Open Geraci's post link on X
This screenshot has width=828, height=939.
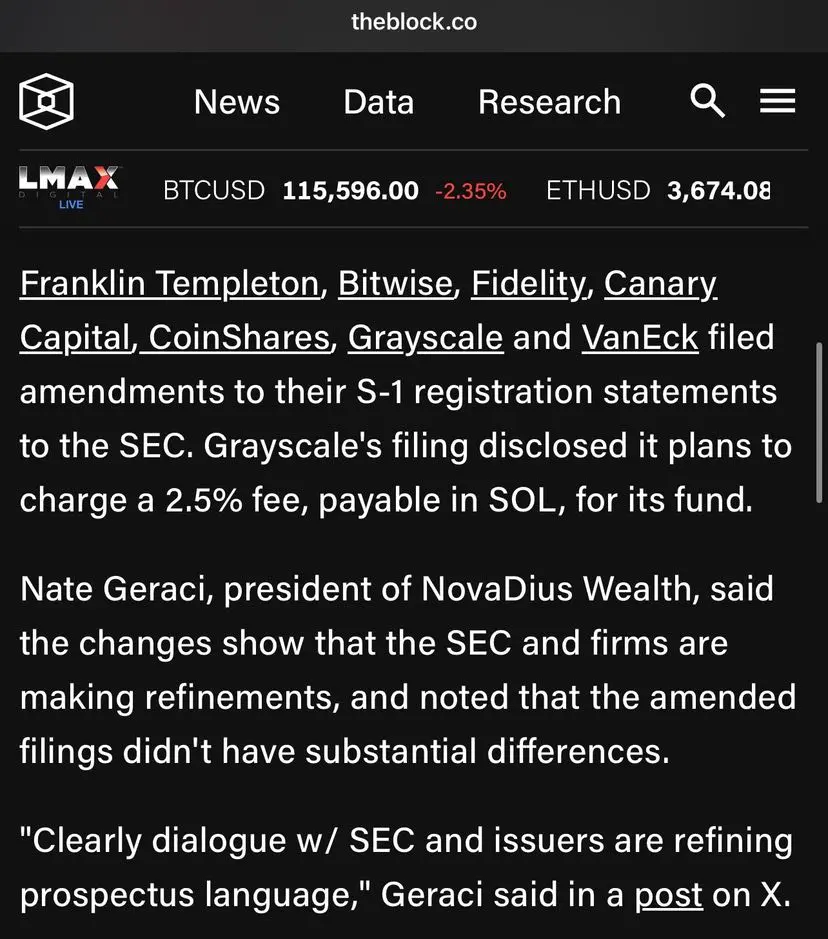(669, 896)
